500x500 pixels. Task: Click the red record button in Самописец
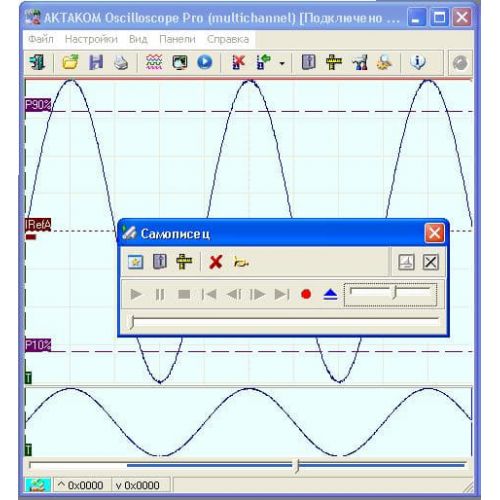pos(306,294)
